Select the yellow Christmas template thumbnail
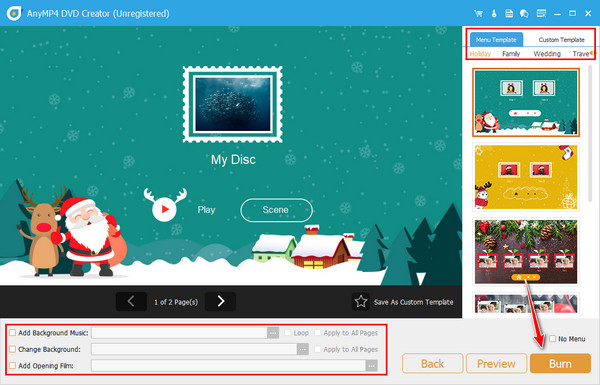The height and width of the screenshot is (385, 600). (x=526, y=177)
